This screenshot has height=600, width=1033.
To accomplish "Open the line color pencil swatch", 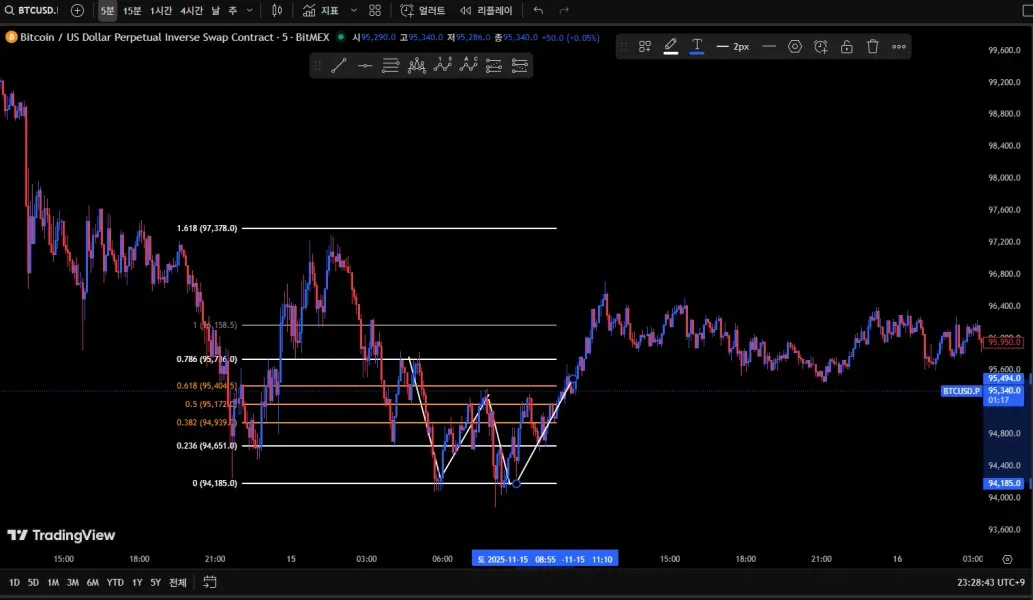I will (x=670, y=46).
